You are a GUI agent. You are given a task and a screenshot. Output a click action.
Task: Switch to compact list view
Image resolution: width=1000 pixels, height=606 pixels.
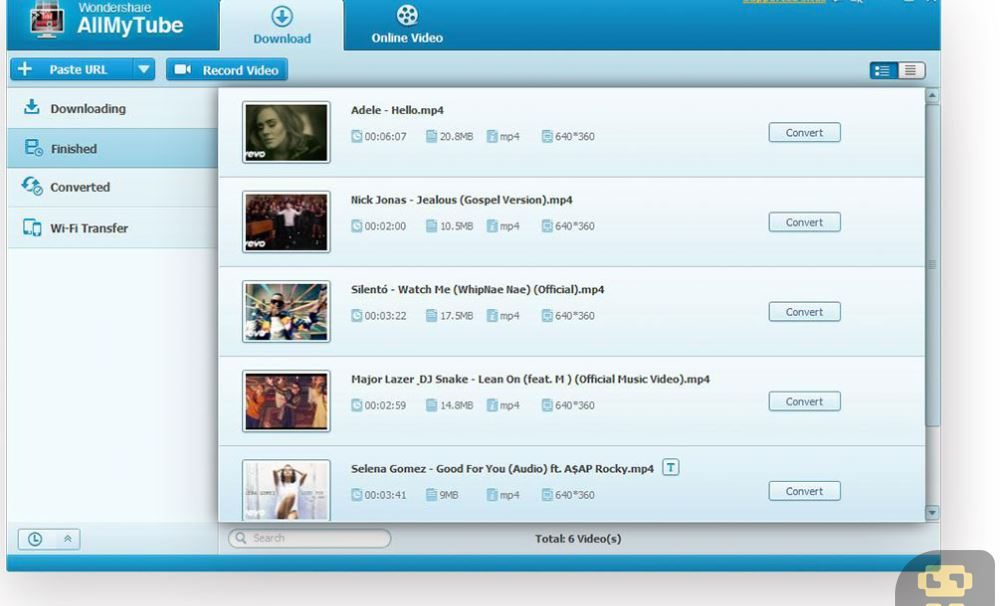click(x=911, y=71)
